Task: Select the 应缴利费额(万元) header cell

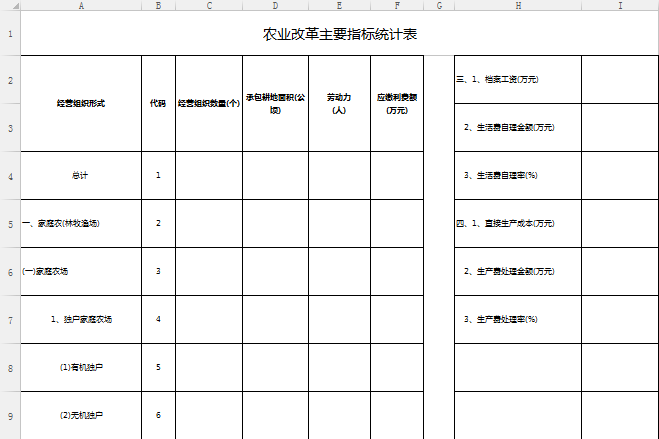Action: click(396, 103)
